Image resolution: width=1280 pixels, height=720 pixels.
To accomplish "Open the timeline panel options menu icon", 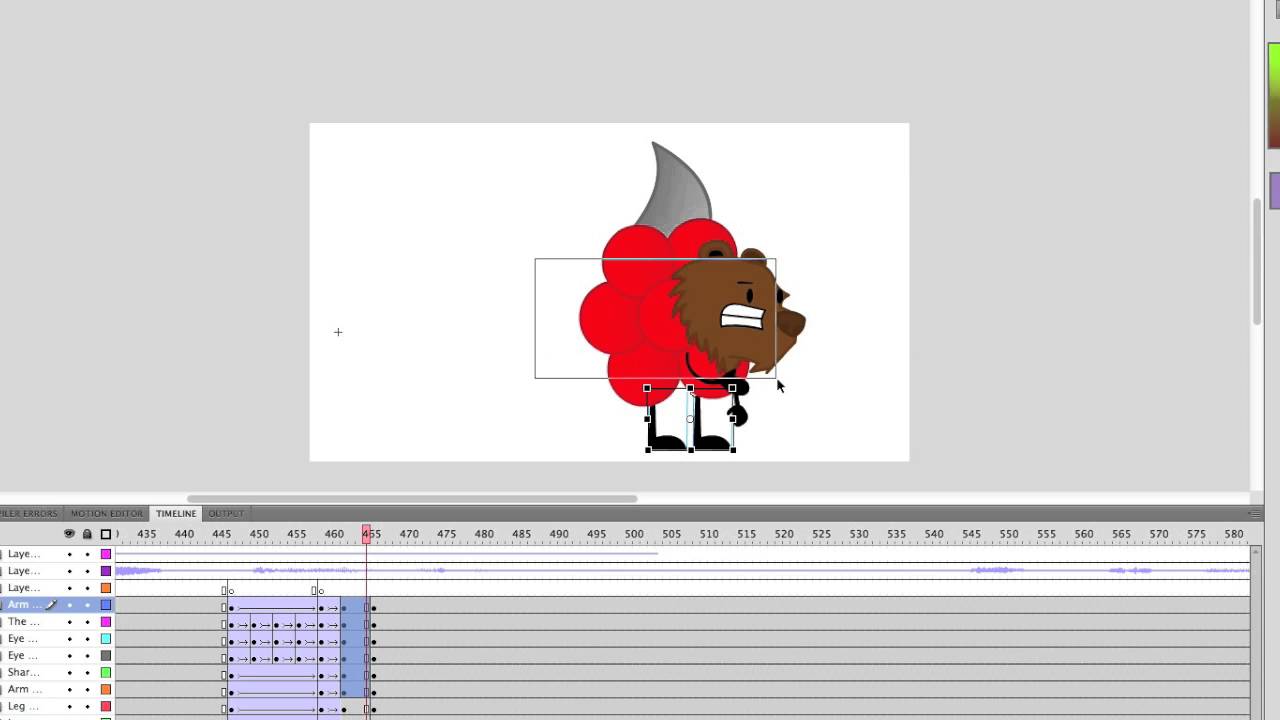I will pyautogui.click(x=1254, y=513).
